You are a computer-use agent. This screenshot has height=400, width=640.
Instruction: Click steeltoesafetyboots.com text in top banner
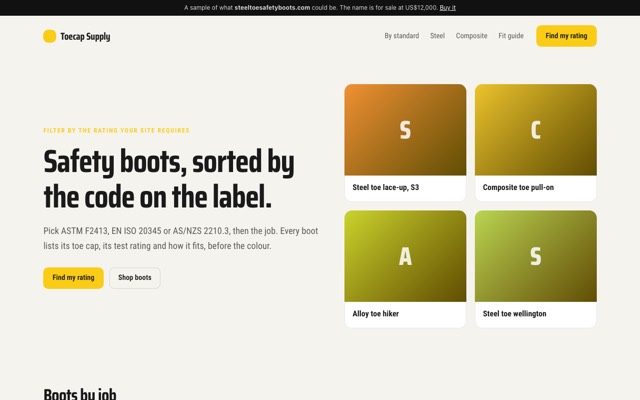pyautogui.click(x=272, y=8)
